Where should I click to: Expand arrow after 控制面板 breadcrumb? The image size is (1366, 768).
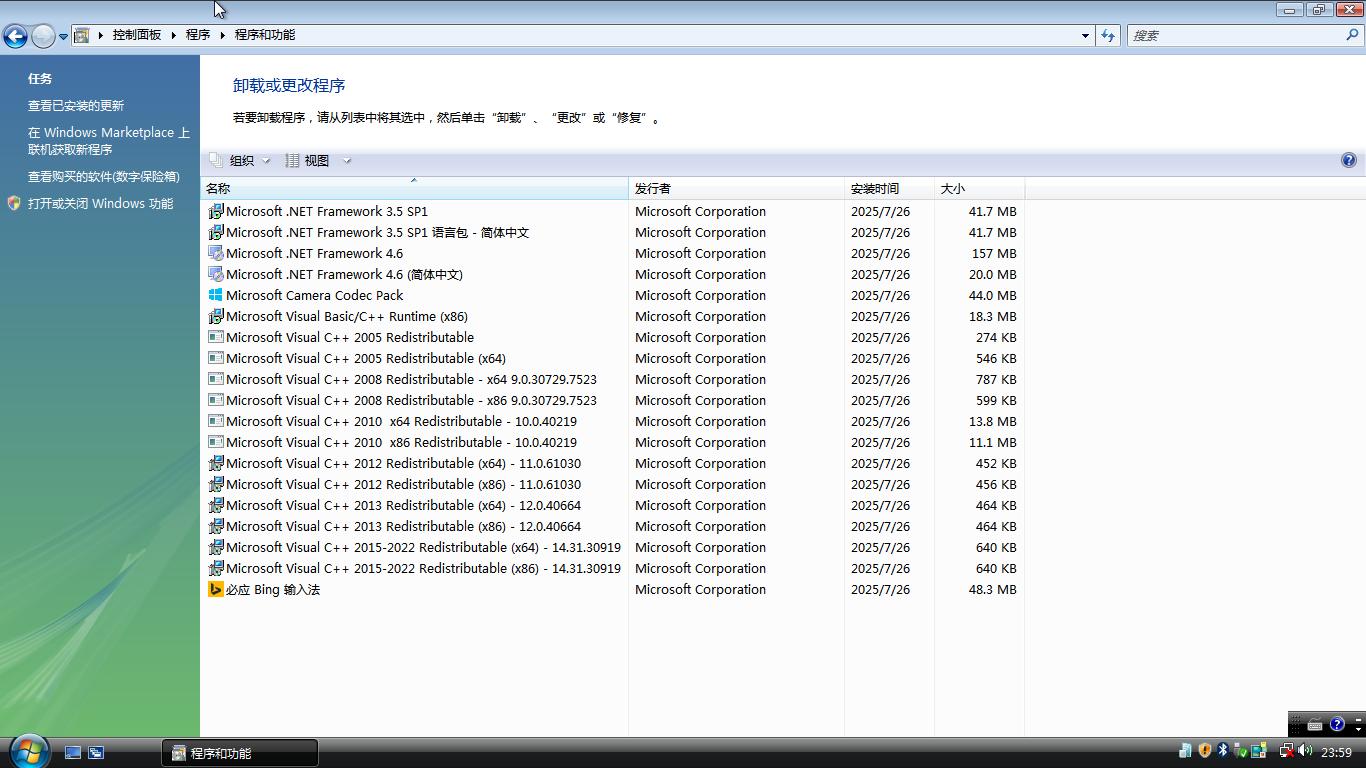[x=173, y=35]
